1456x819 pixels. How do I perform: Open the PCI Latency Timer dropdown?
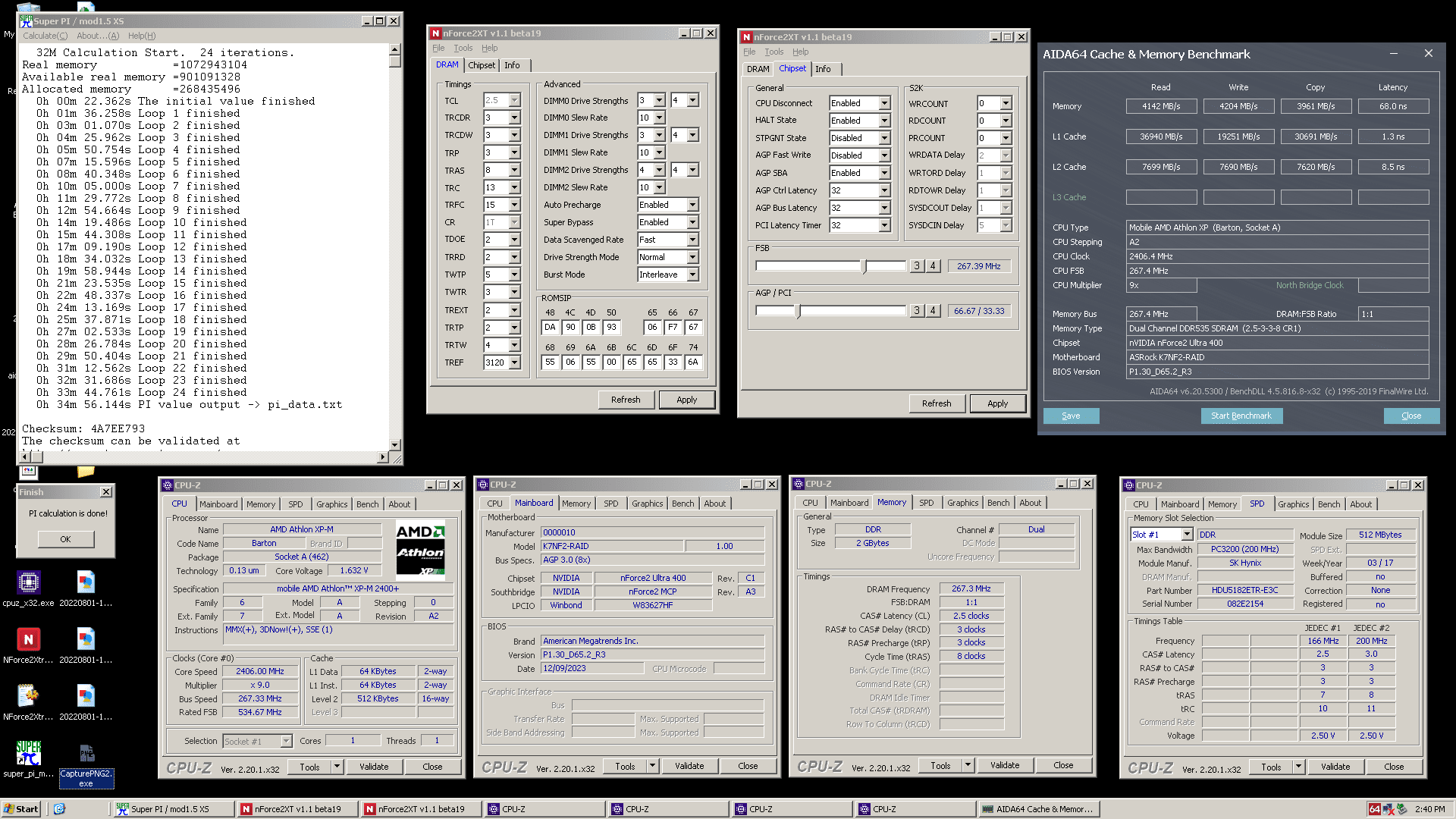pyautogui.click(x=884, y=225)
